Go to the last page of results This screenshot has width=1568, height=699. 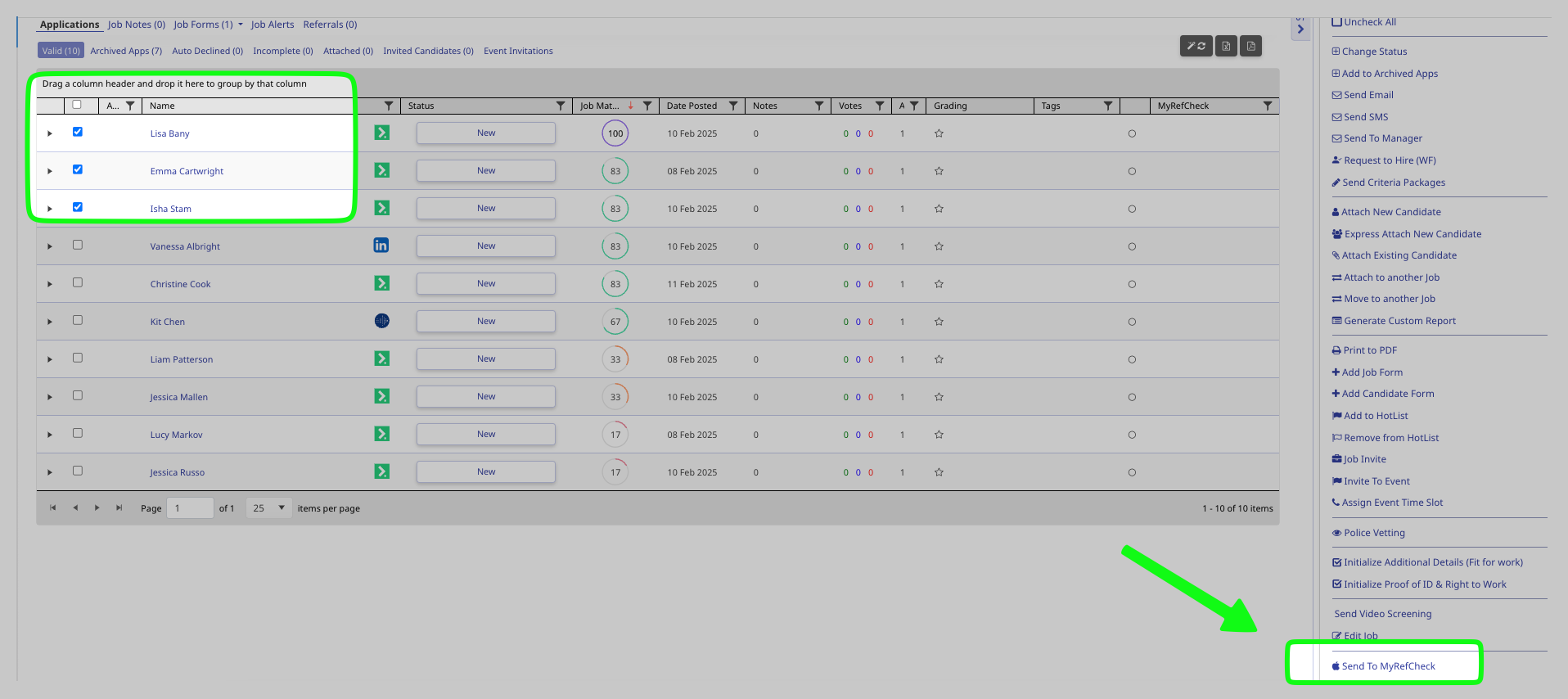(119, 507)
